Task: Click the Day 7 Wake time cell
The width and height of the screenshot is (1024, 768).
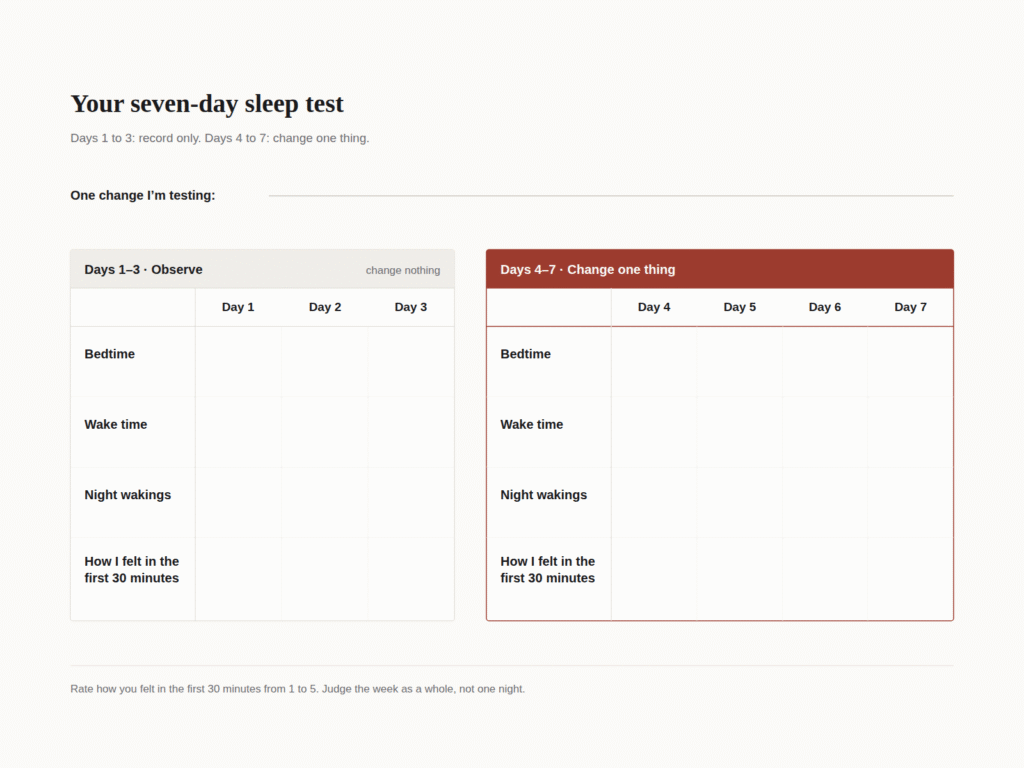Action: point(910,432)
